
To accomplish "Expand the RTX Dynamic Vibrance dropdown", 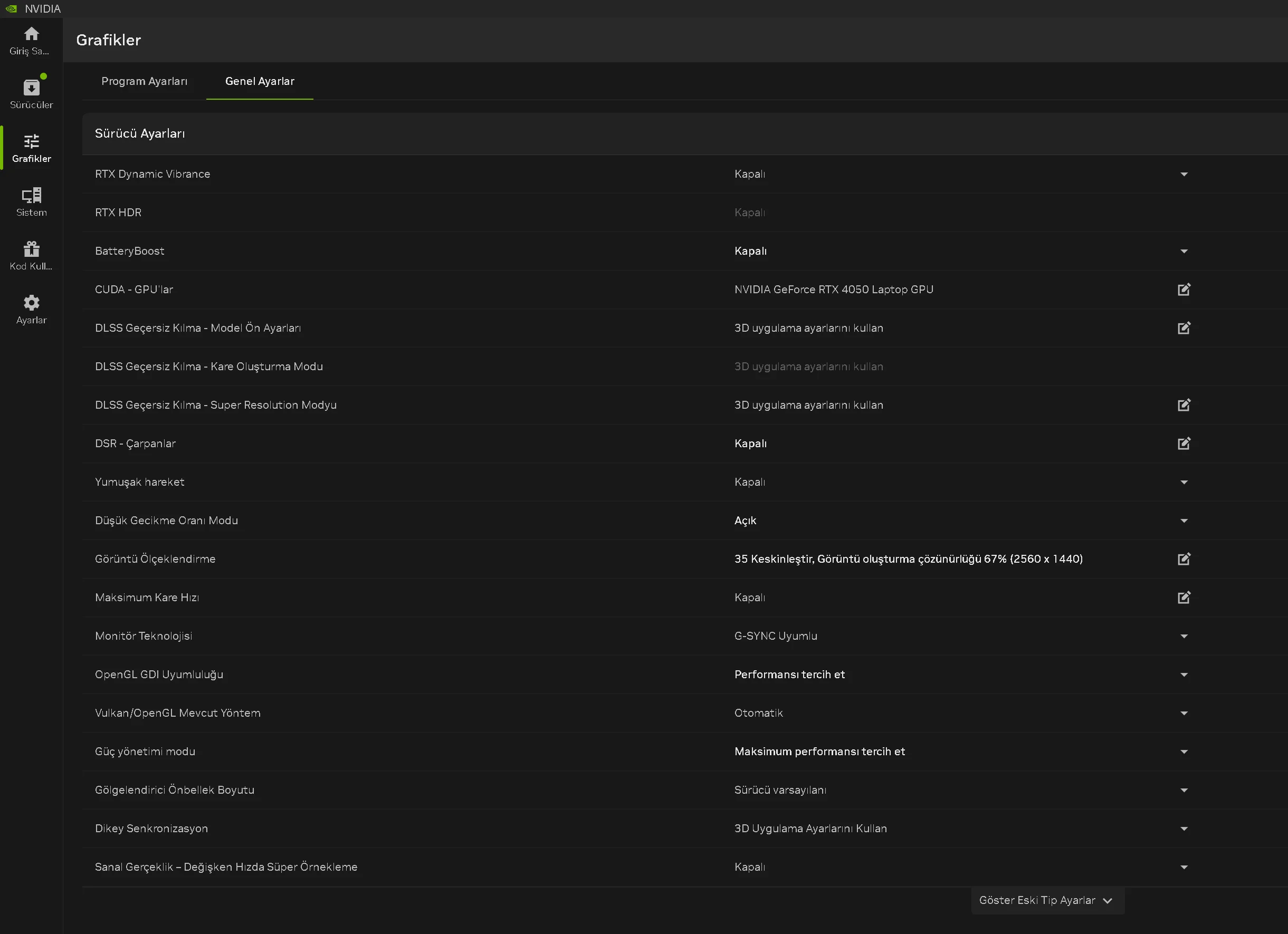I will coord(1184,175).
